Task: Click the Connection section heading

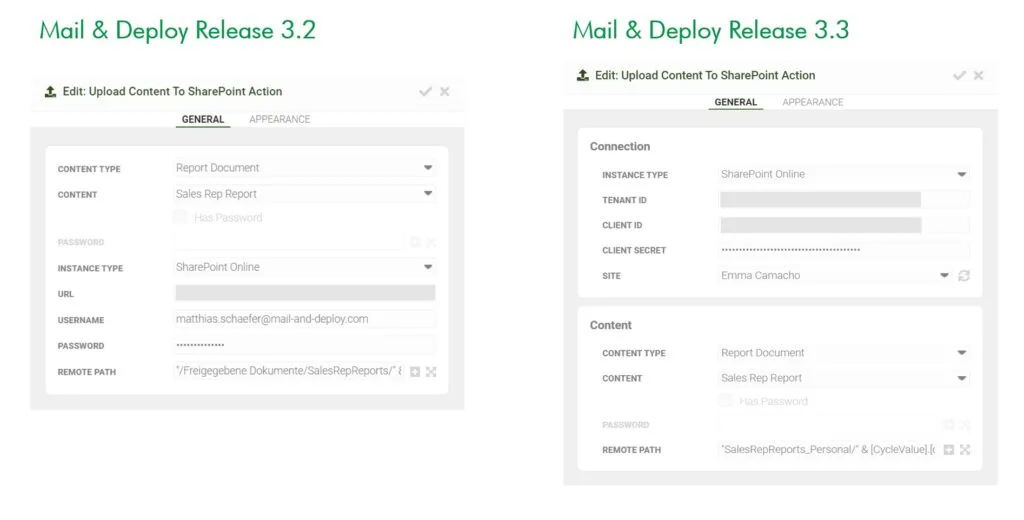Action: [620, 146]
